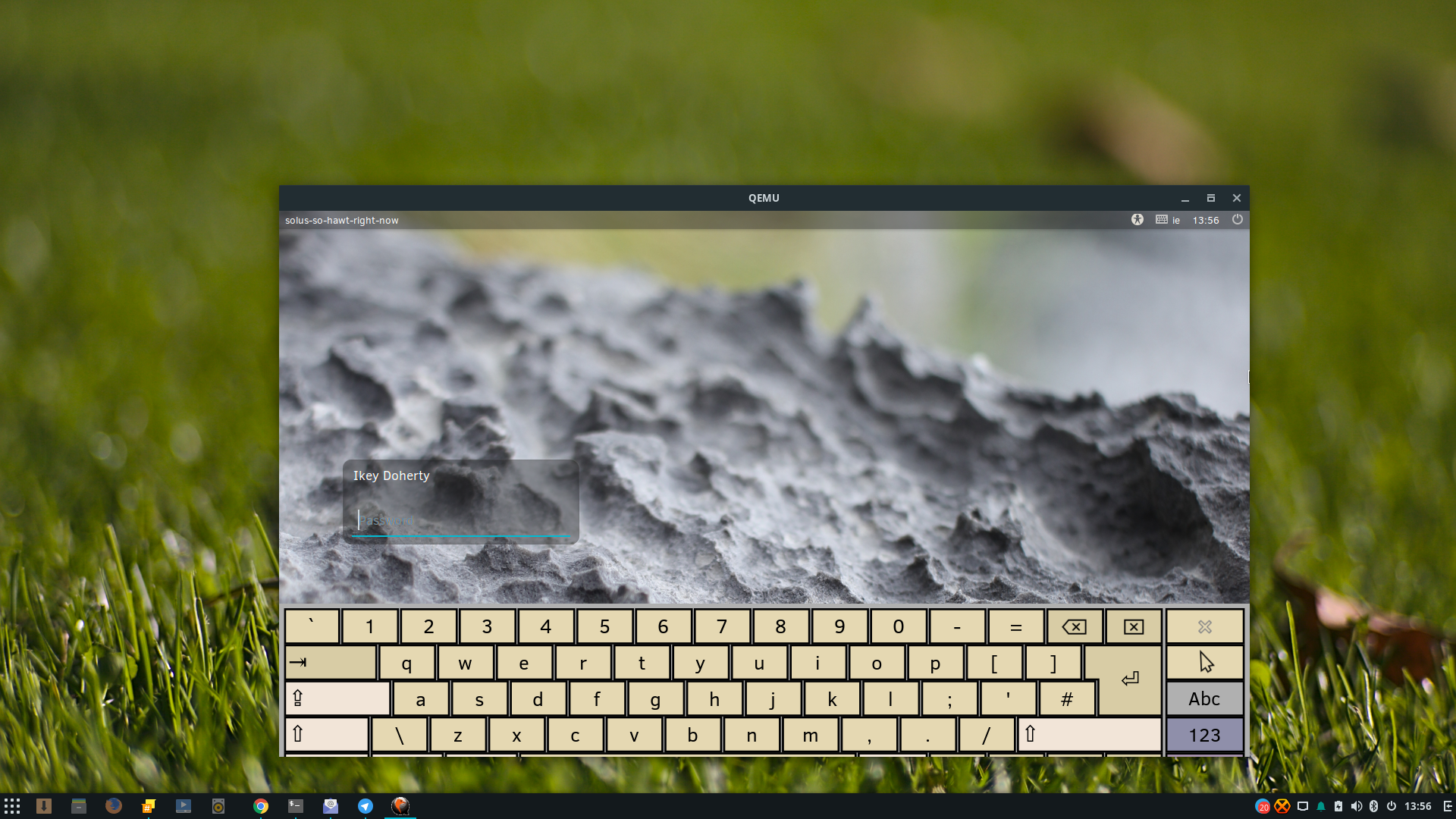Viewport: 1456px width, 819px height.
Task: Tap the a key
Action: point(421,698)
